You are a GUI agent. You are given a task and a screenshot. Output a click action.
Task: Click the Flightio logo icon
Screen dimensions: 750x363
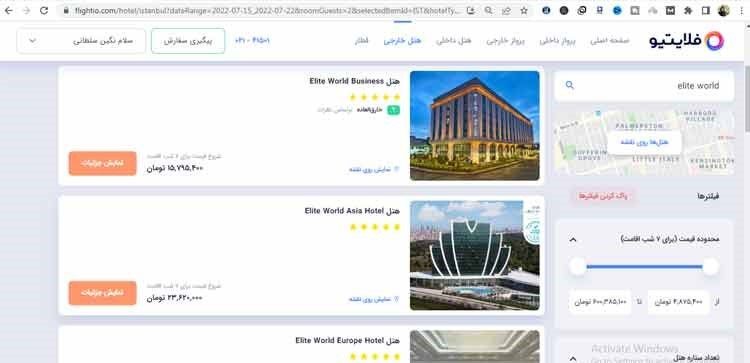pos(715,41)
